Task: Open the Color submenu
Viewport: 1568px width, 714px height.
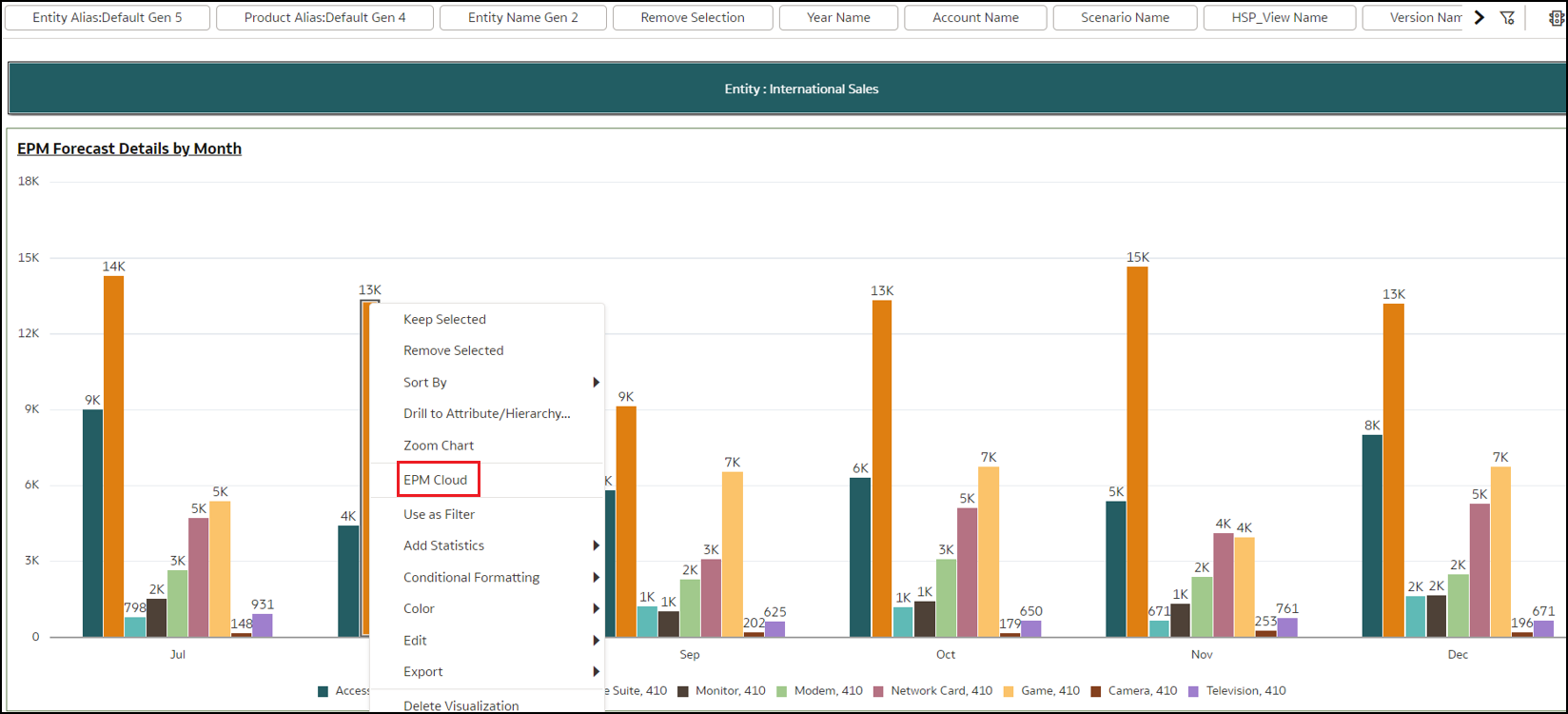Action: point(596,609)
